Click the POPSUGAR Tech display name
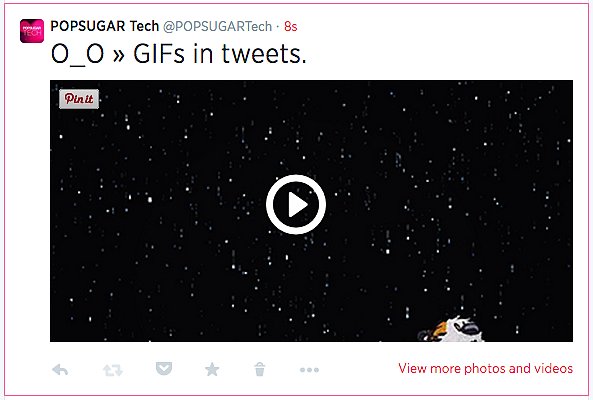 coord(105,26)
